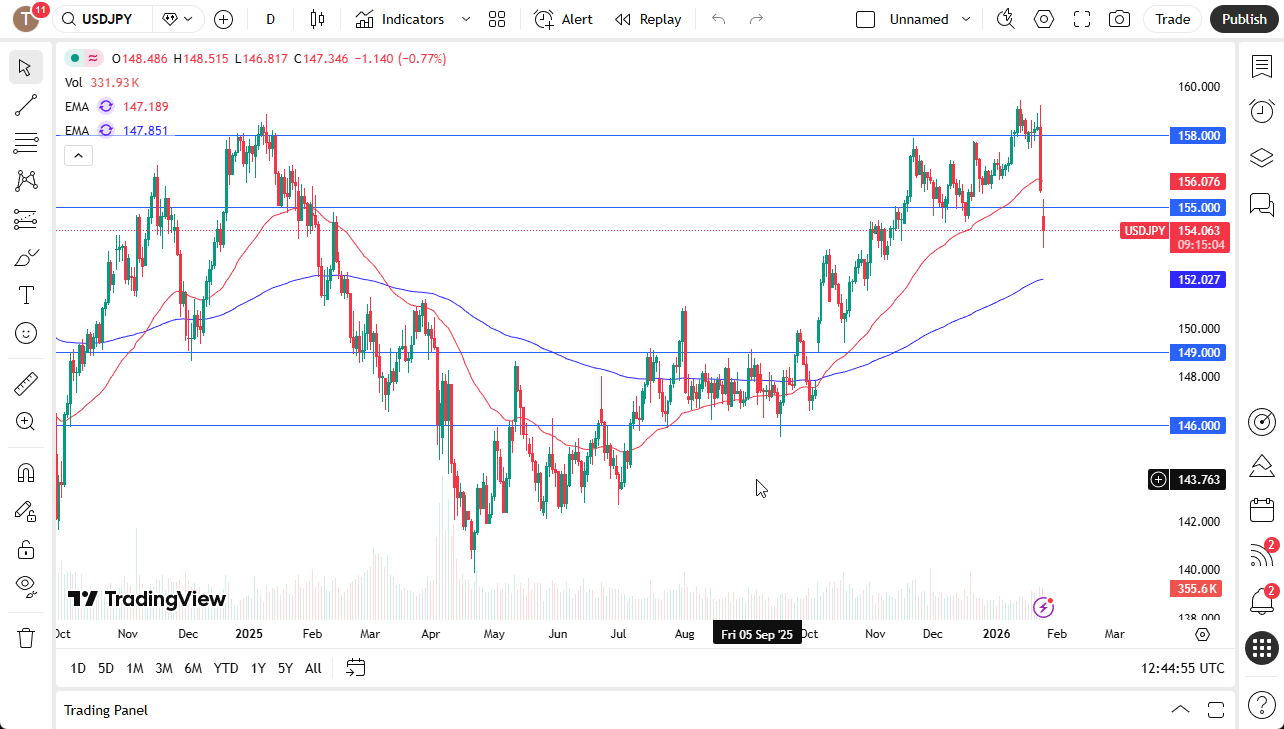Viewport: 1284px width, 729px height.
Task: Open the compare or add symbol button
Action: [224, 19]
